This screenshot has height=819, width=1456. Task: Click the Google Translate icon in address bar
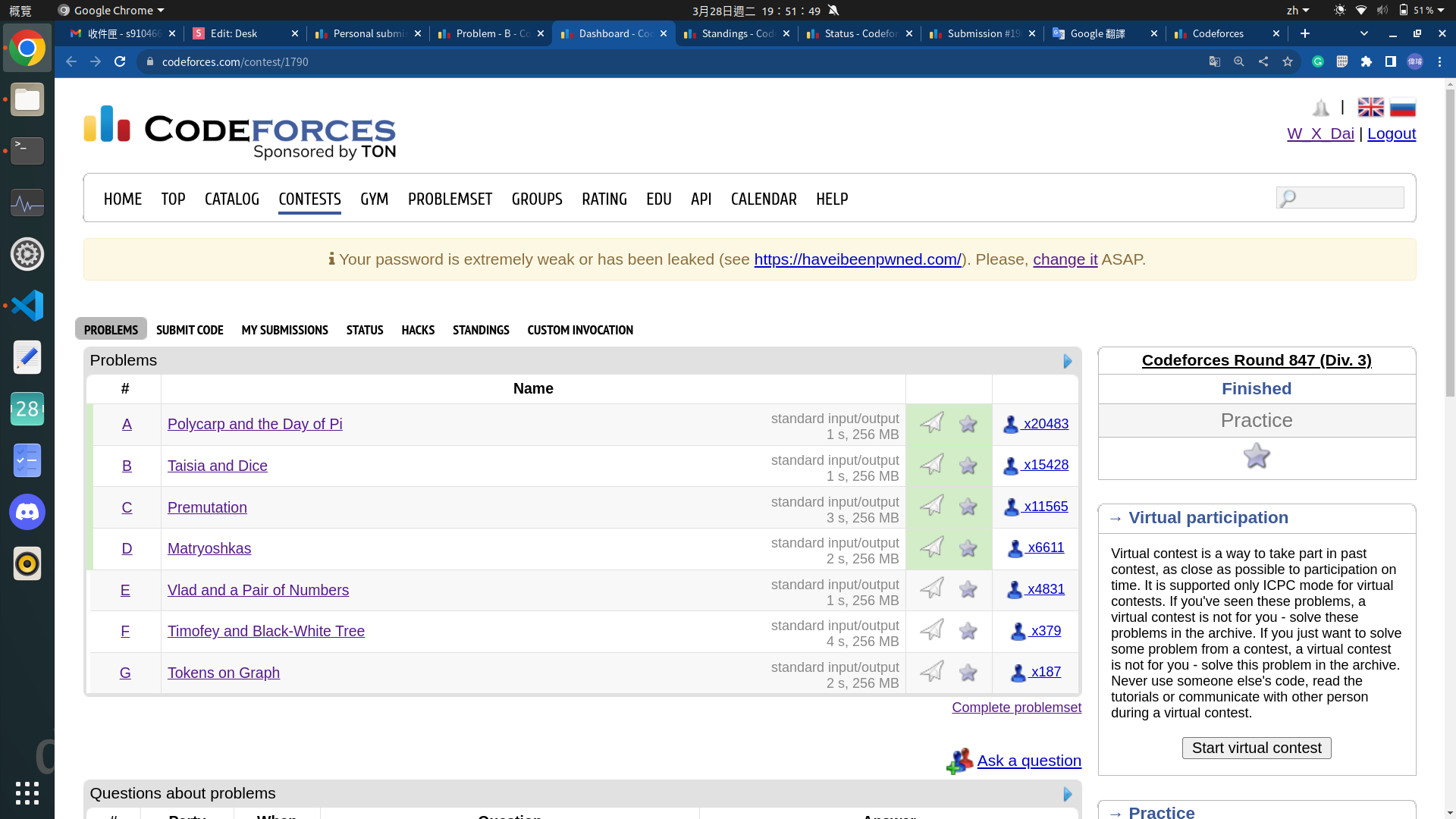pos(1214,62)
